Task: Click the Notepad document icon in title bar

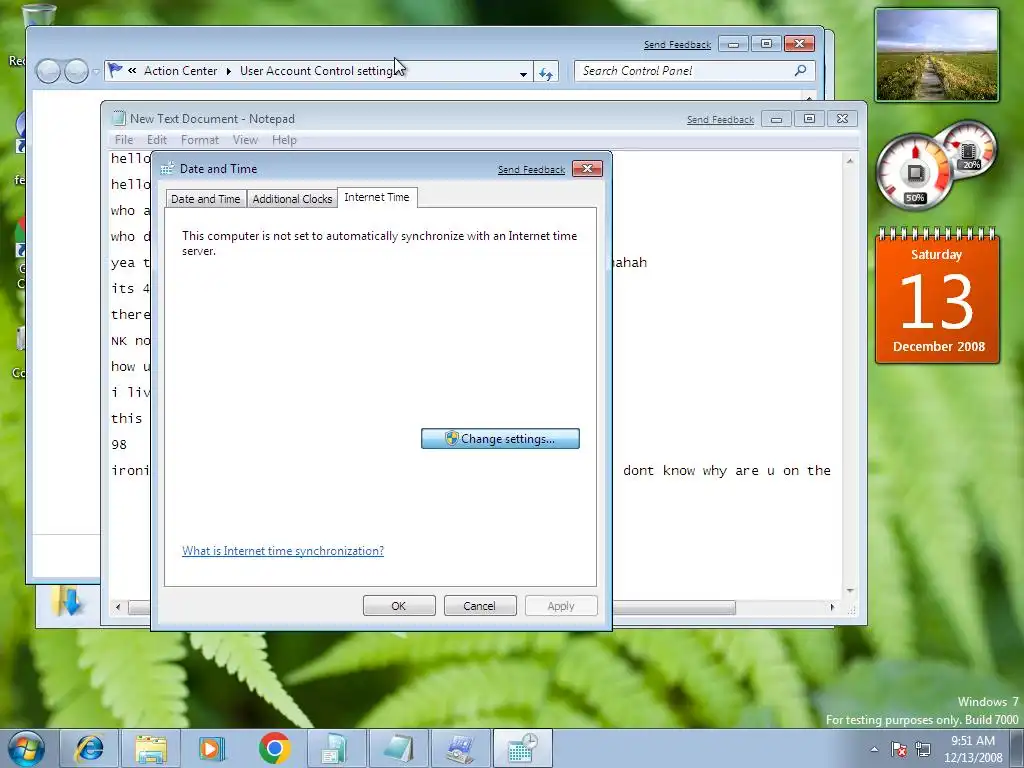Action: pyautogui.click(x=118, y=118)
